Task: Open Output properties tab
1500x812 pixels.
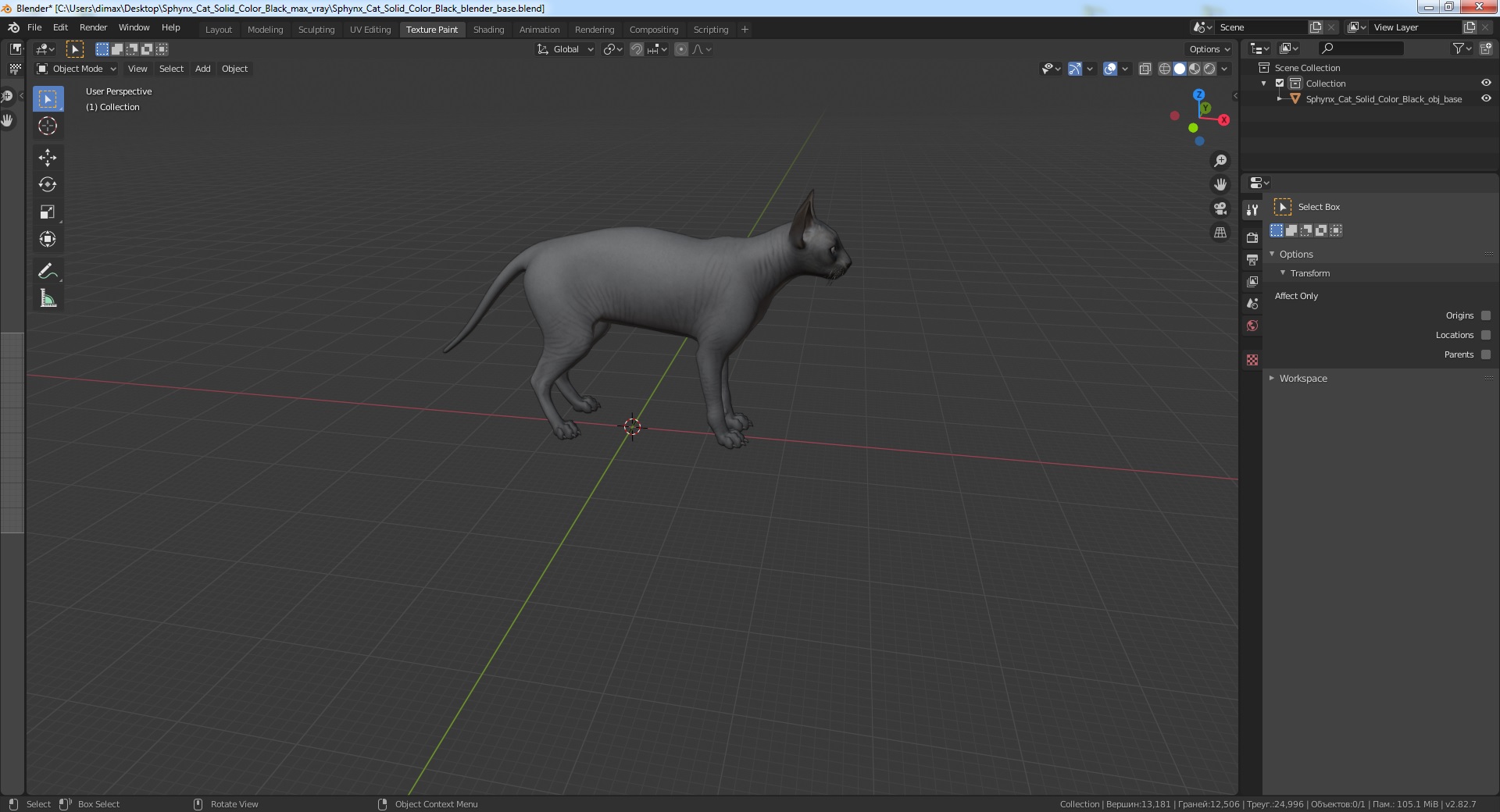Action: pyautogui.click(x=1252, y=259)
